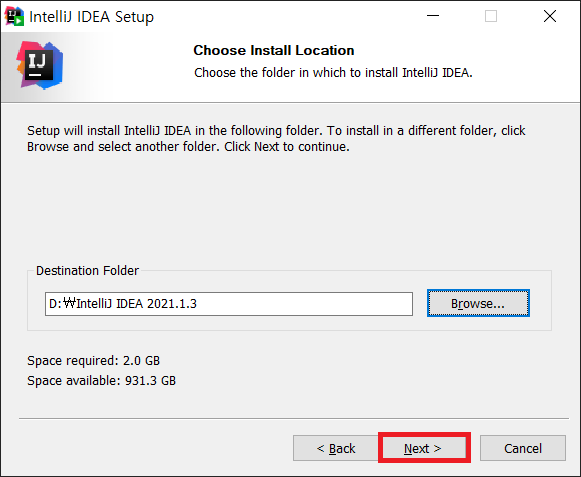The image size is (581, 477).
Task: Cancel the IntelliJ IDEA setup
Action: pos(522,448)
